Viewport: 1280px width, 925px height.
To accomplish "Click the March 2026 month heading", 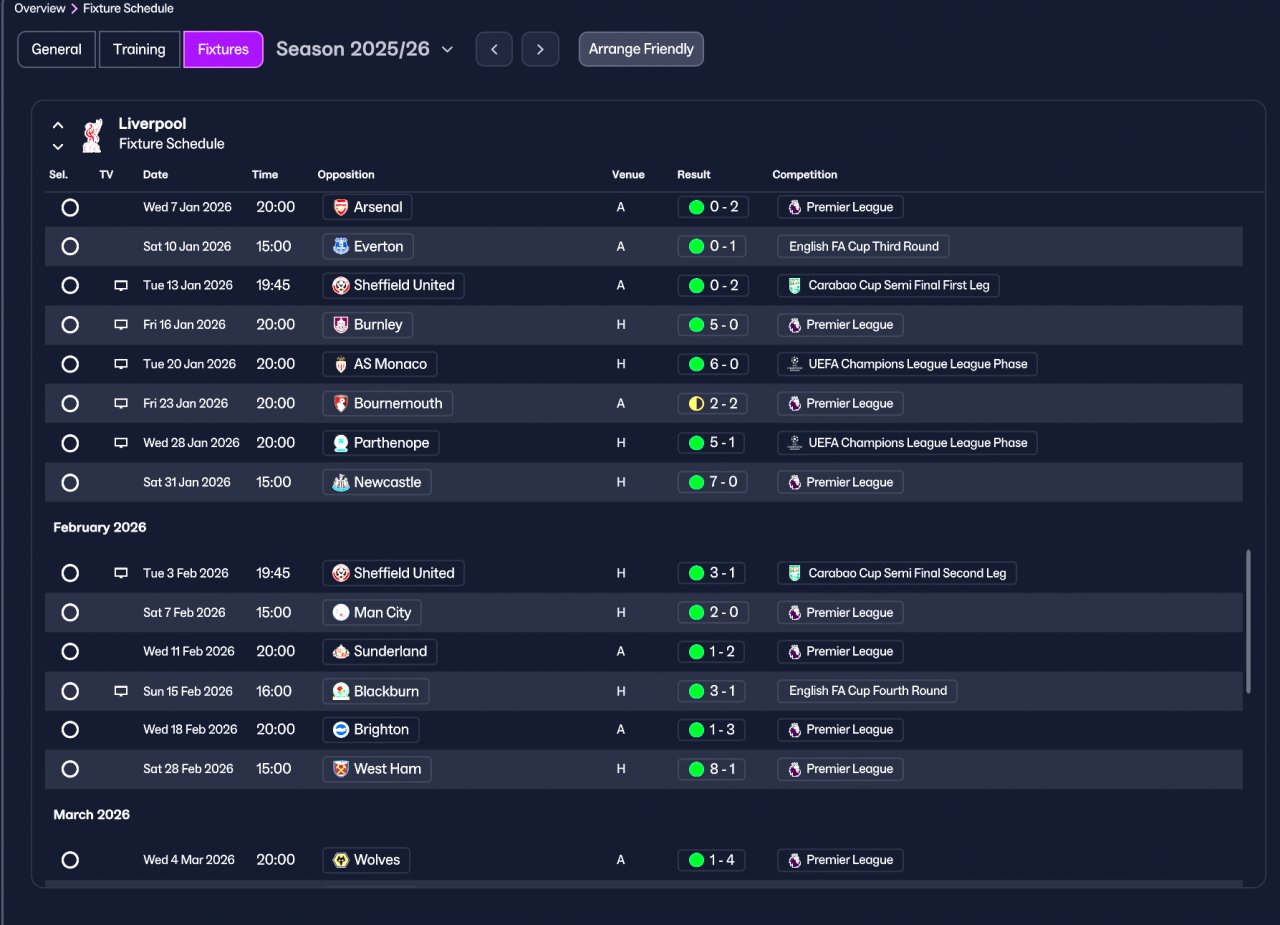I will click(x=92, y=815).
